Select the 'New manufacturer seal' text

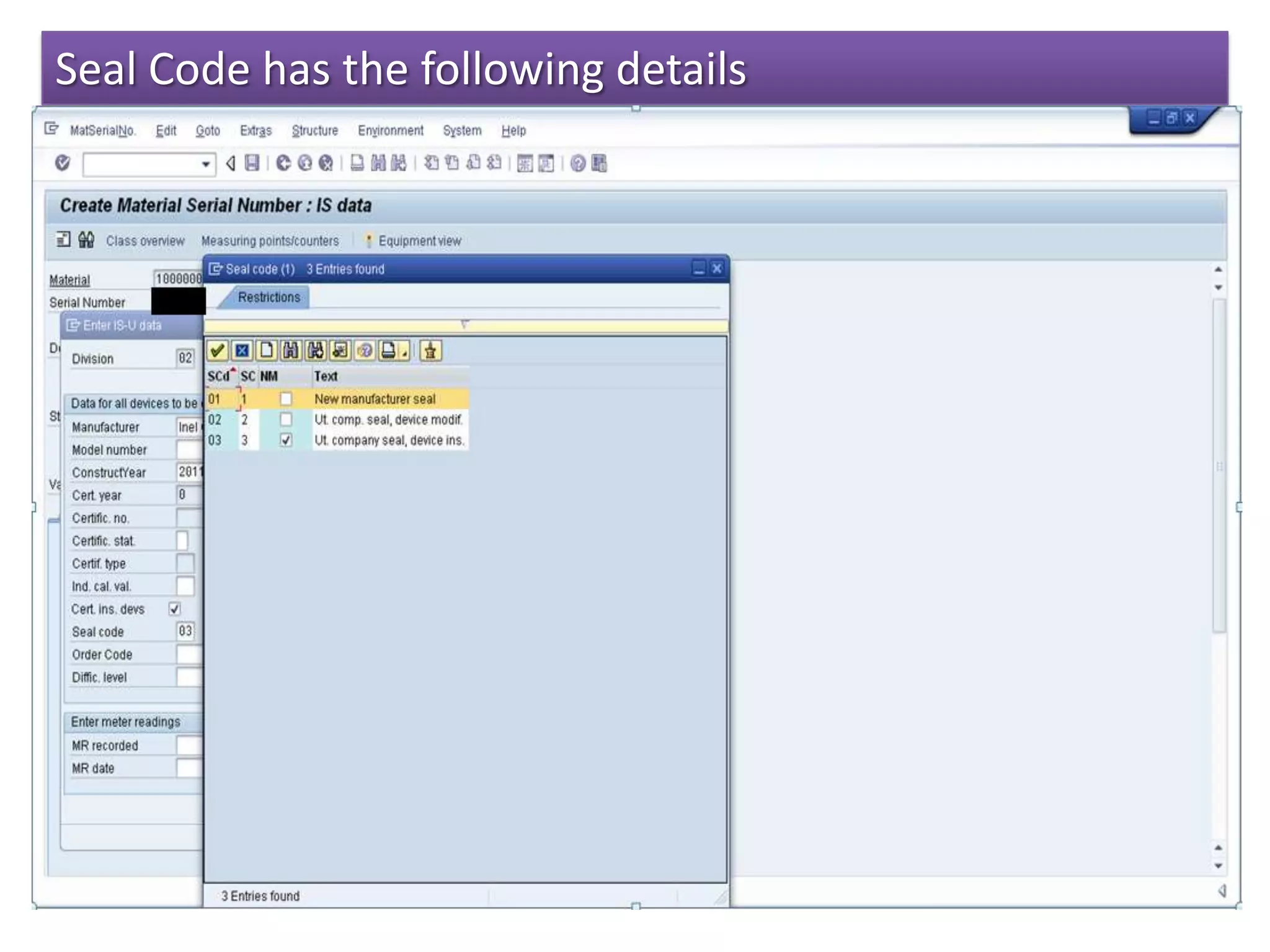(x=375, y=399)
